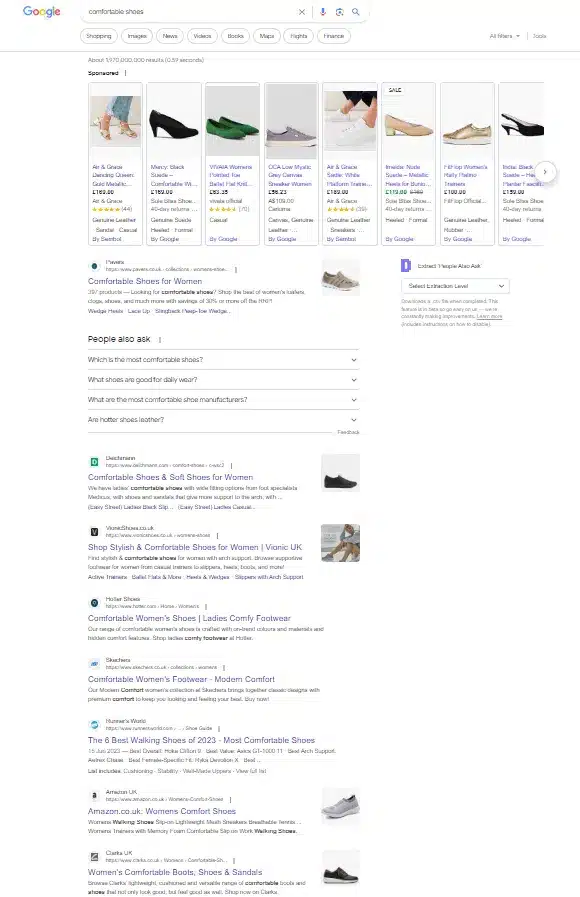Clear the search box with the X icon
The height and width of the screenshot is (897, 580).
click(302, 12)
